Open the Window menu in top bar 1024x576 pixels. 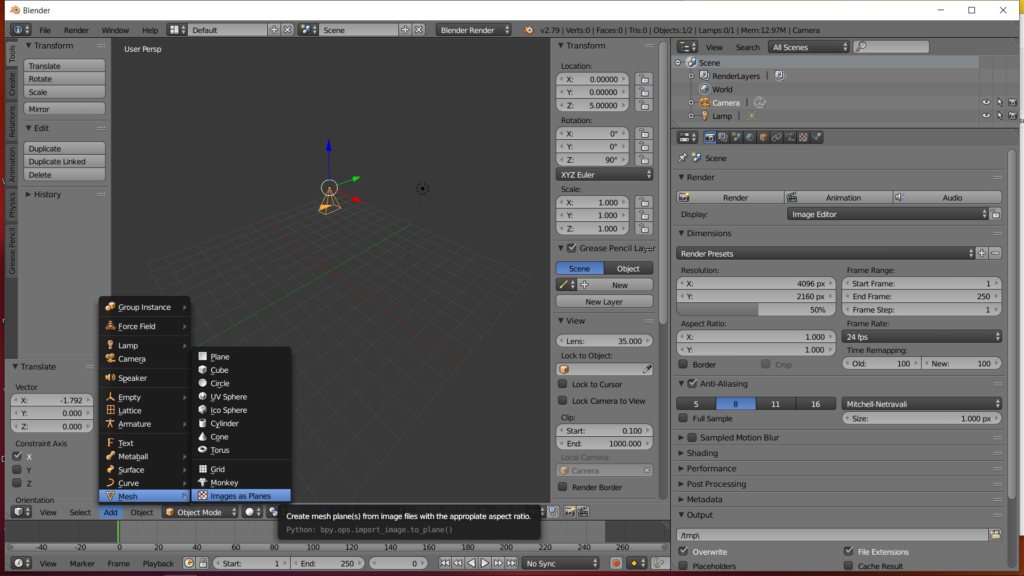pyautogui.click(x=115, y=30)
